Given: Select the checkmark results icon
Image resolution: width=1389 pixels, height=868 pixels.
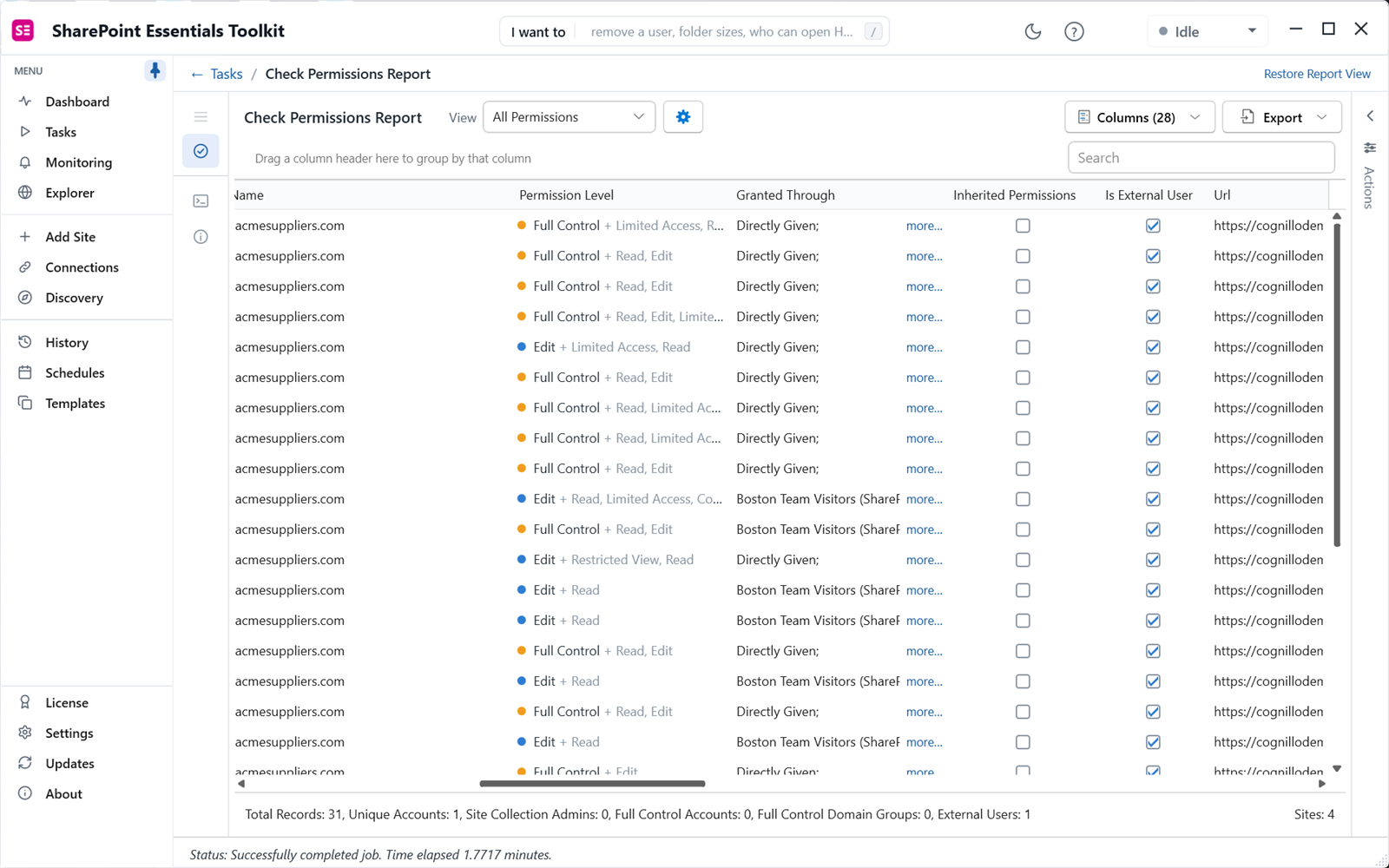Looking at the screenshot, I should [x=201, y=151].
